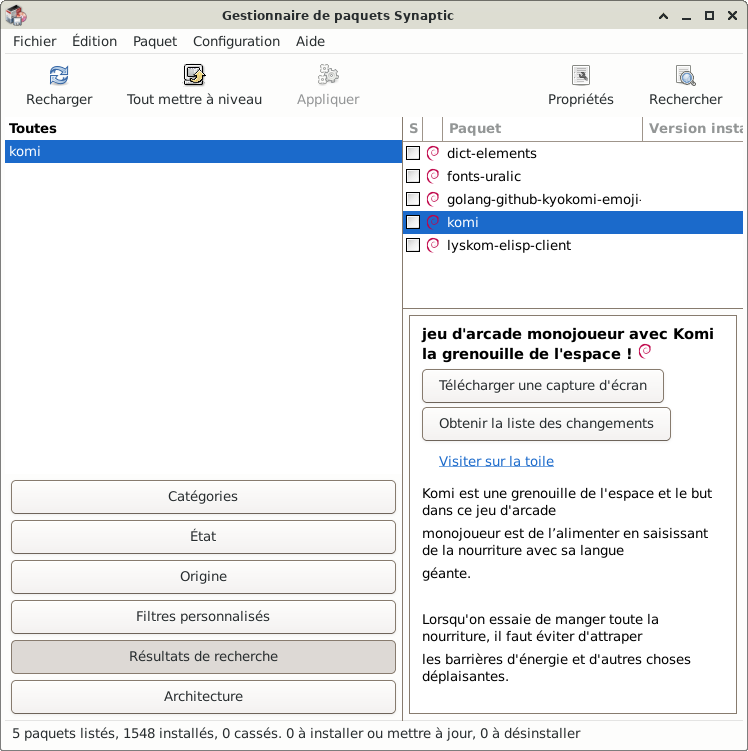Click Obtenir la liste des changements

coord(546,424)
